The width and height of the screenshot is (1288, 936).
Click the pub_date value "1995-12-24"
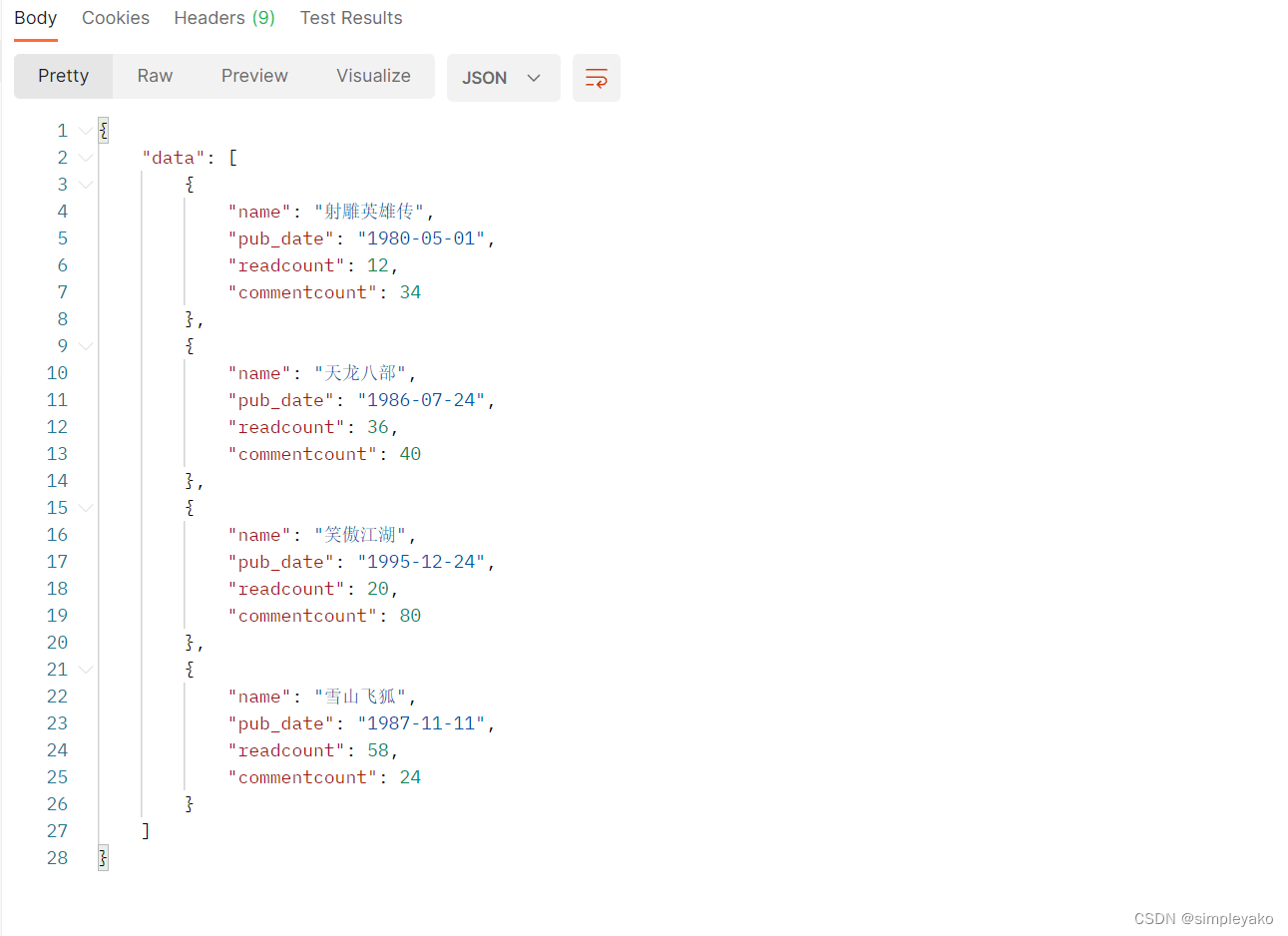tap(423, 561)
